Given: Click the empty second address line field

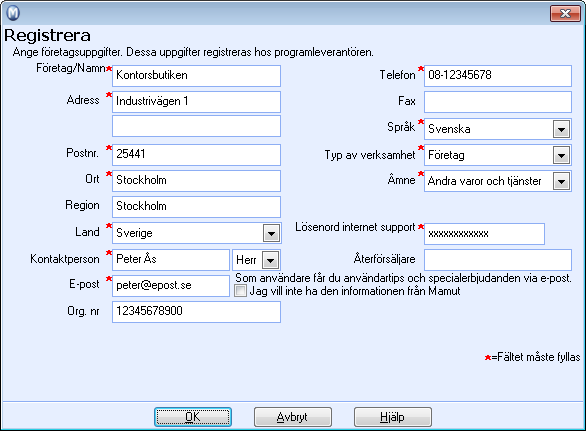Looking at the screenshot, I should click(196, 126).
